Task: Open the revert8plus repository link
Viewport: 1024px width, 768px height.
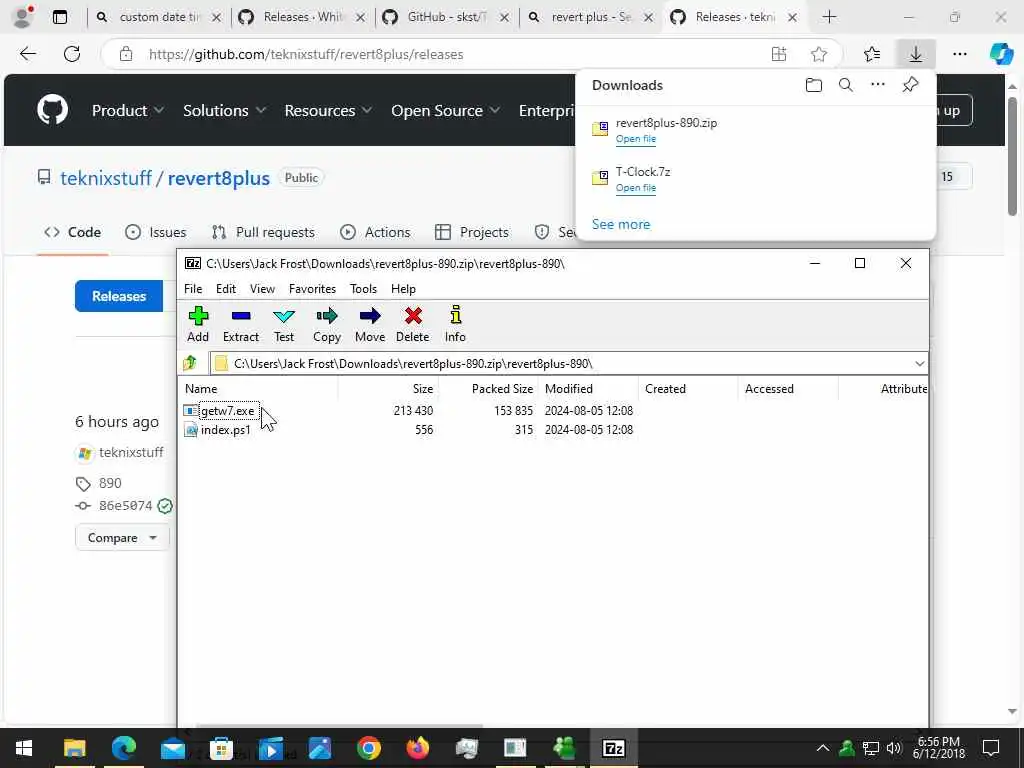Action: (218, 178)
